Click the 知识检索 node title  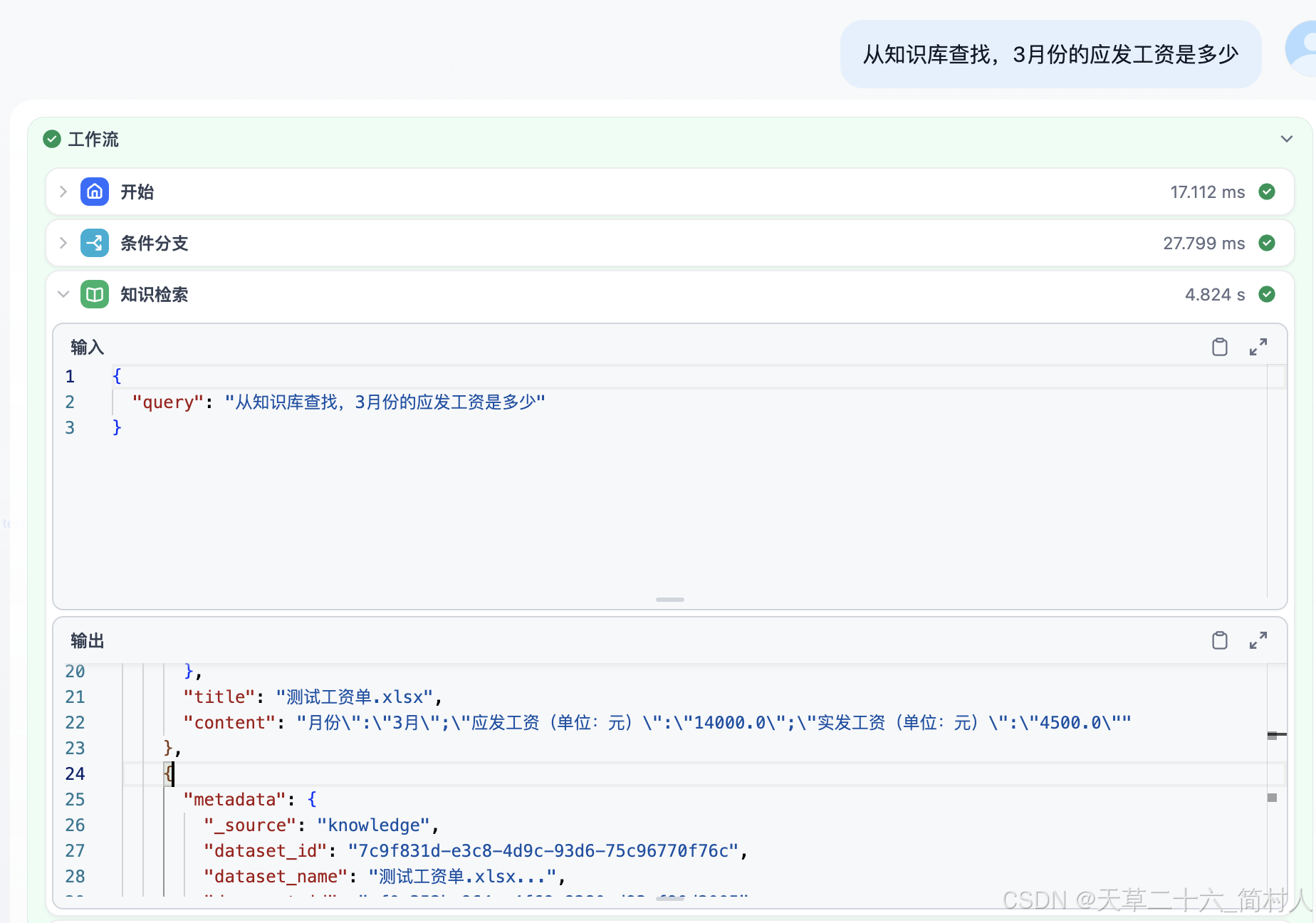click(154, 294)
